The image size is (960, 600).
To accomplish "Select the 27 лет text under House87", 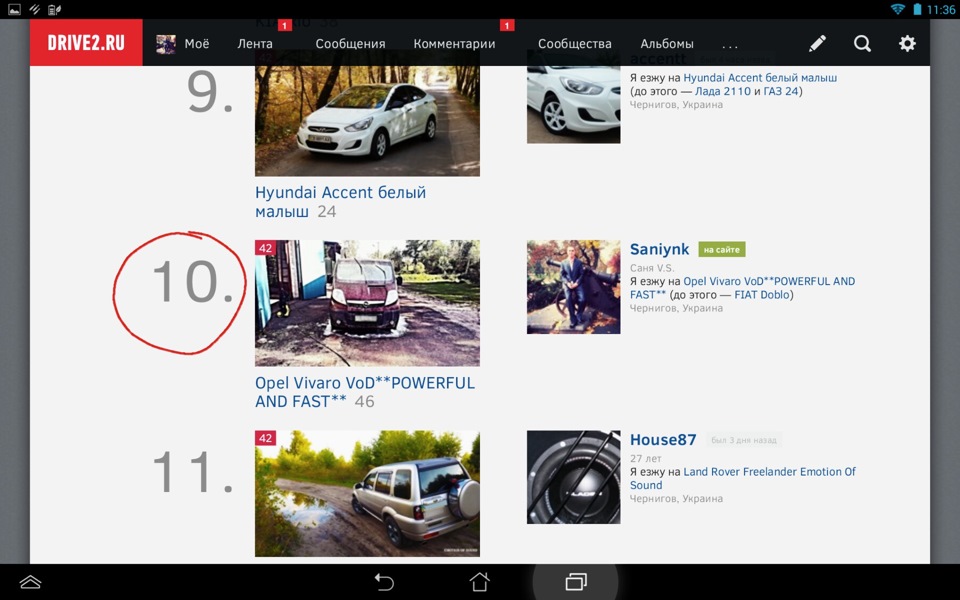I will click(x=645, y=458).
